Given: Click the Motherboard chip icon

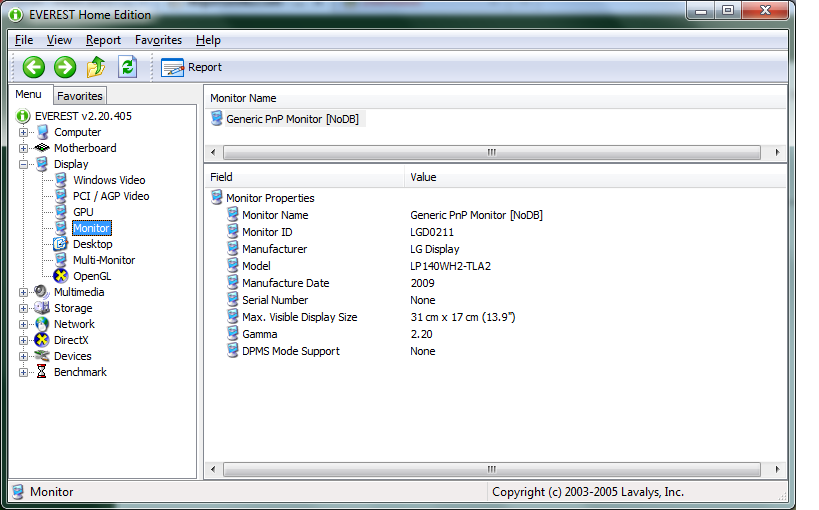Looking at the screenshot, I should (x=42, y=148).
